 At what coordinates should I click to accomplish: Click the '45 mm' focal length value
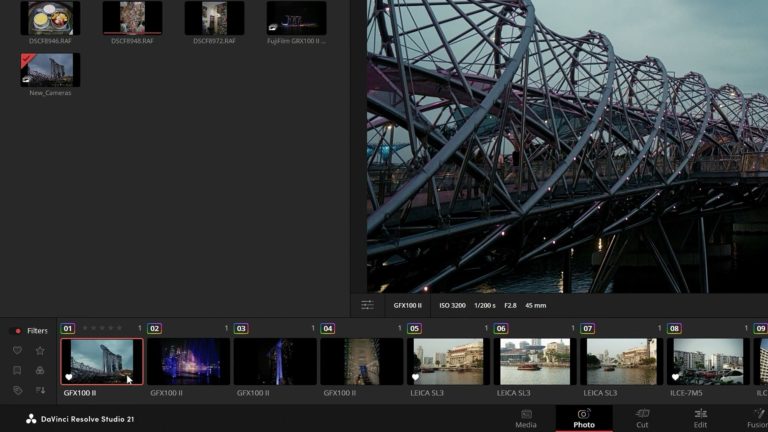tap(535, 305)
